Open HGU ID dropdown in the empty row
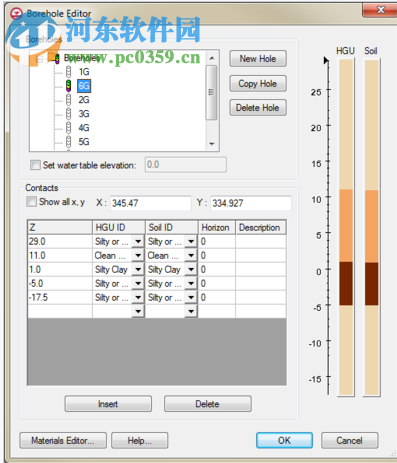 138,311
